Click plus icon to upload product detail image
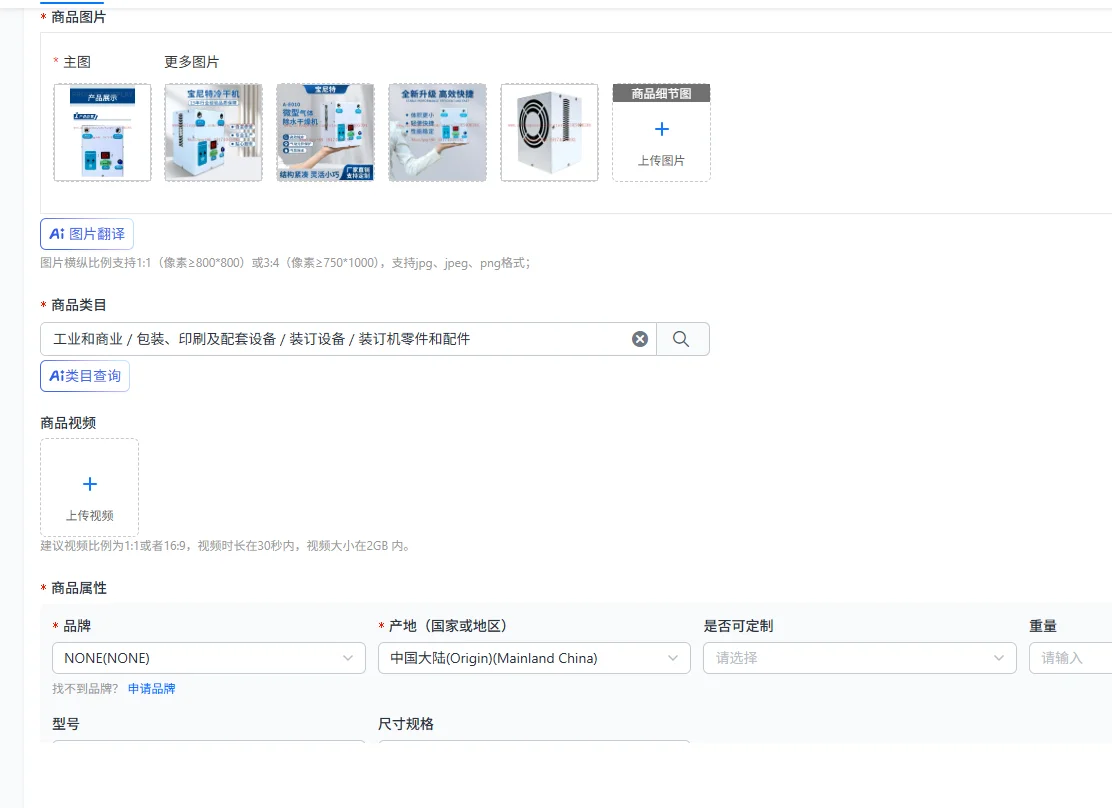 coord(662,129)
